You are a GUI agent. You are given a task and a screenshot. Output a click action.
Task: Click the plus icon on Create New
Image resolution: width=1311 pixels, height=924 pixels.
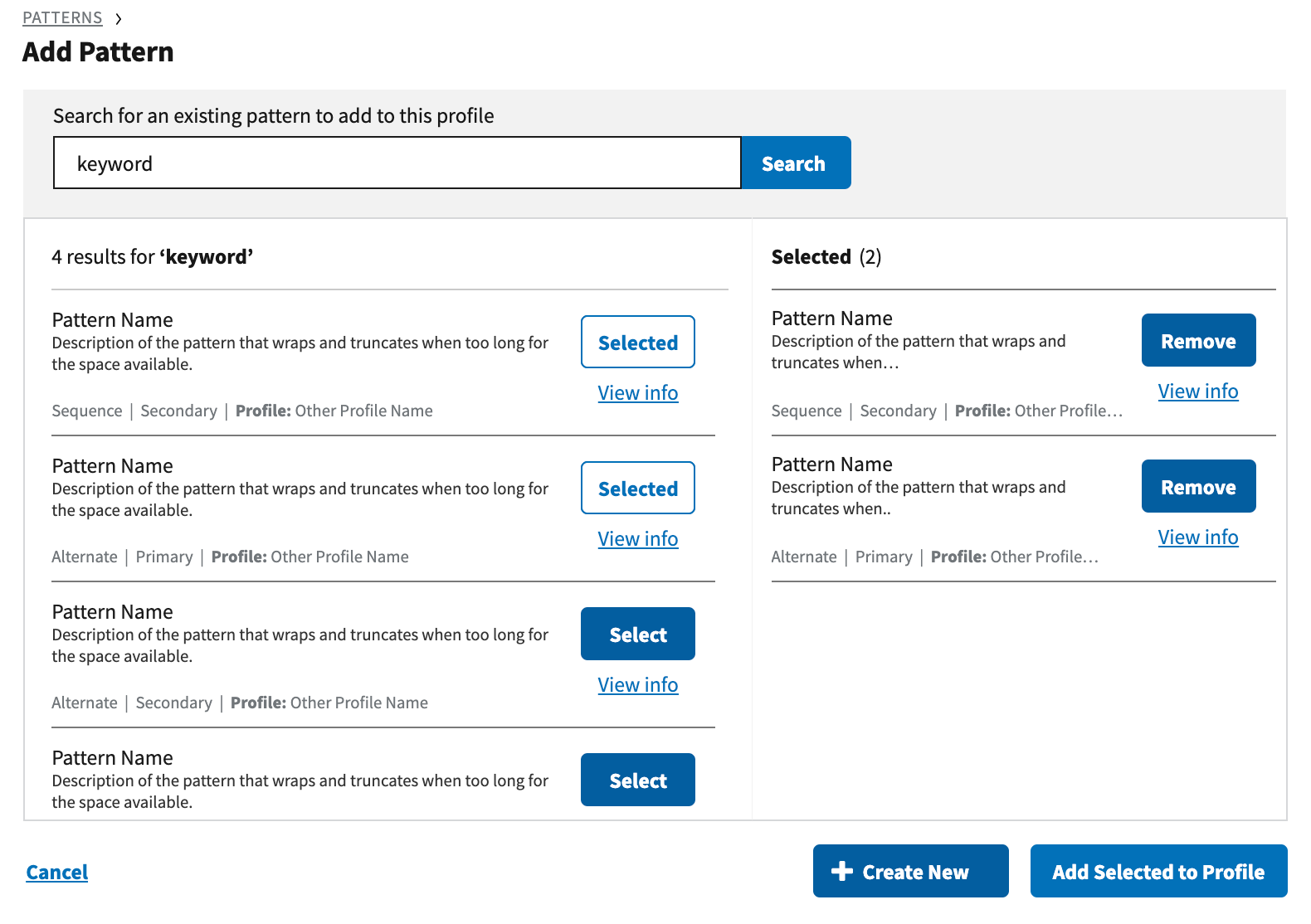point(842,871)
